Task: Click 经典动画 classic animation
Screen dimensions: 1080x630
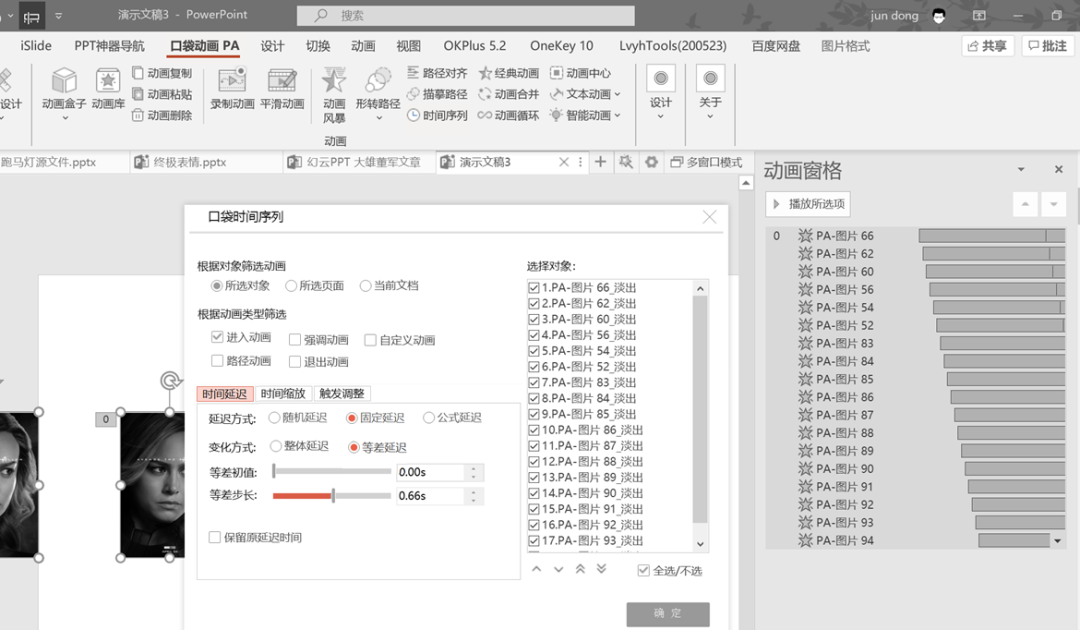Action: pos(509,73)
